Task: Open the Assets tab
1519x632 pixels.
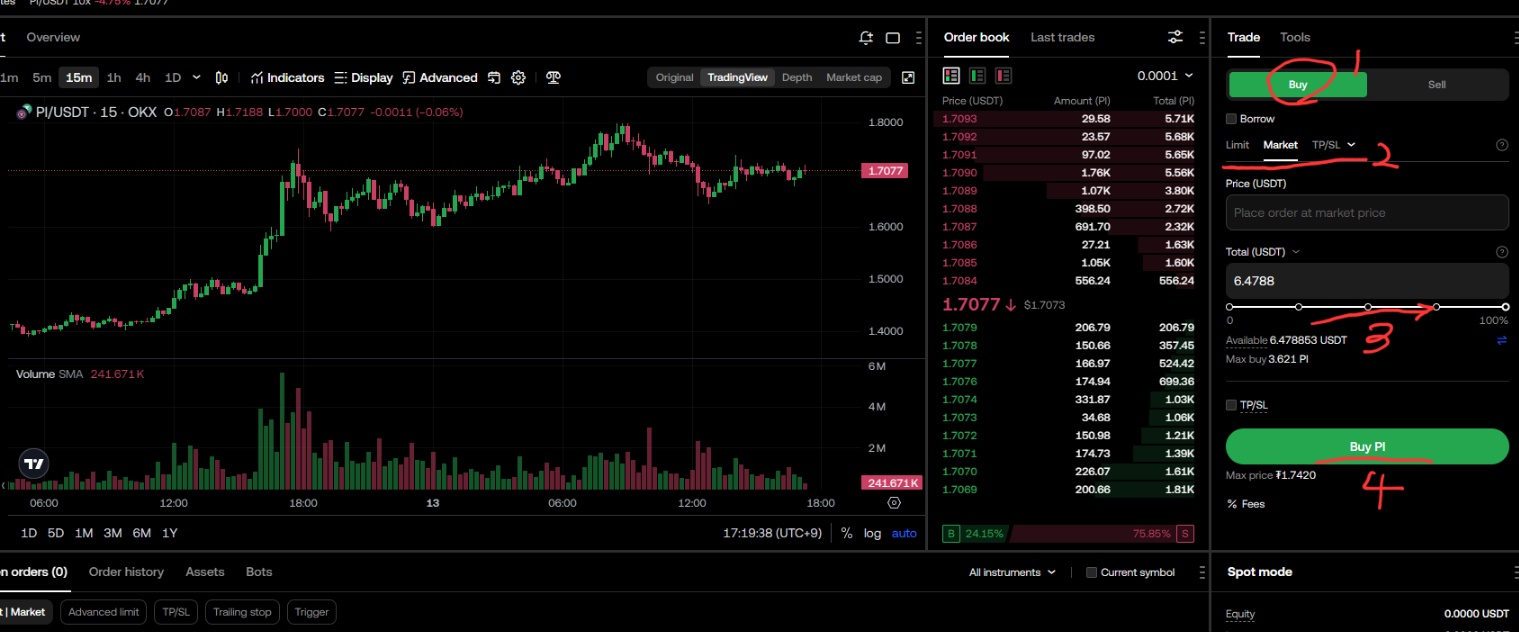Action: pyautogui.click(x=205, y=572)
